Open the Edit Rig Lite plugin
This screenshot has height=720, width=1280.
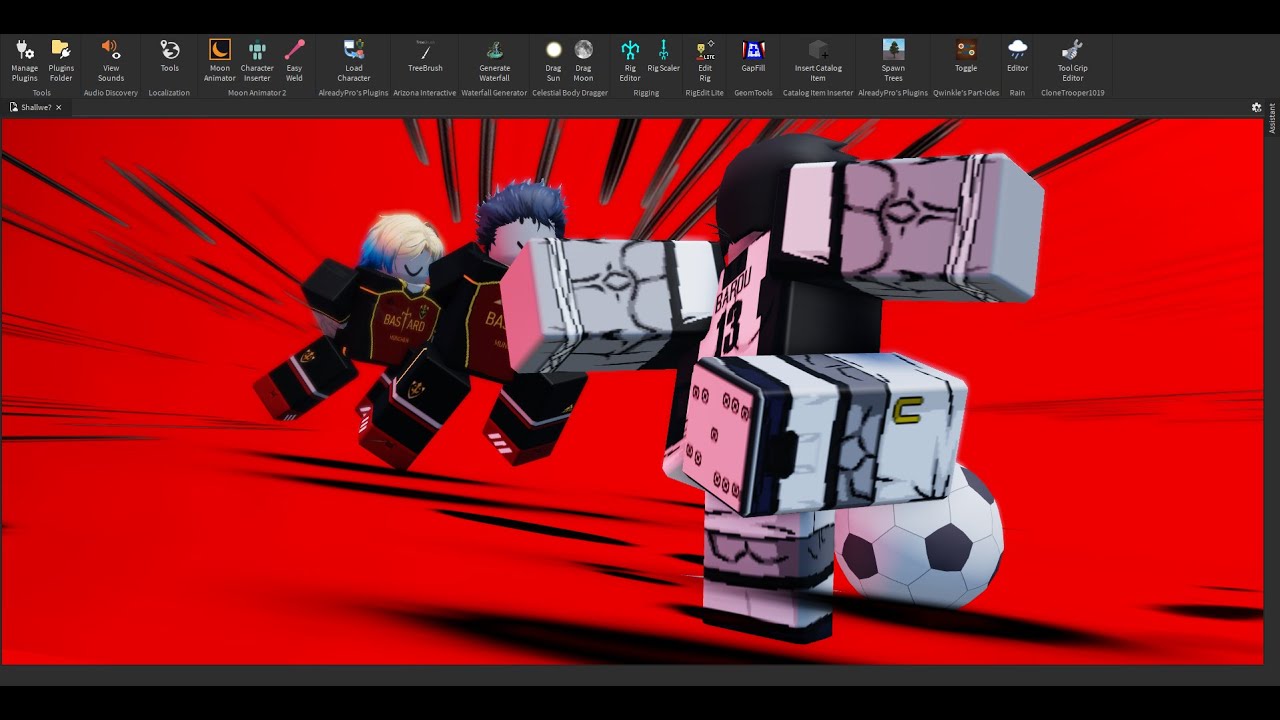[x=705, y=61]
